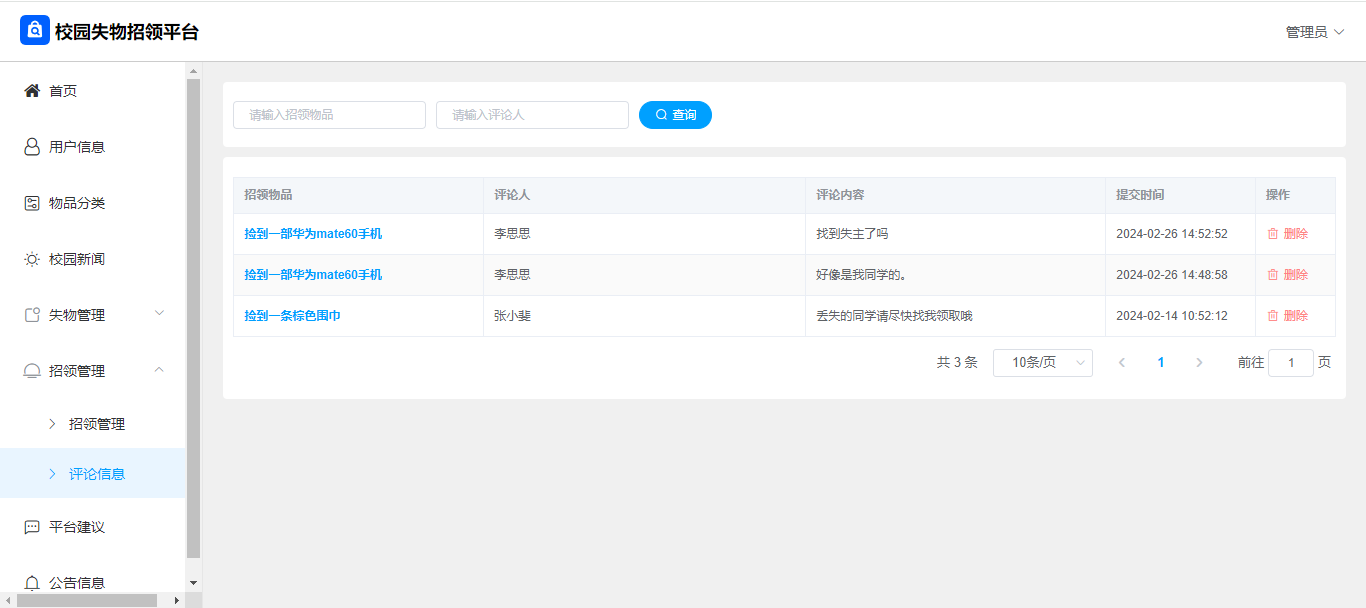Focus the 请输入招领物品 search field
1366x608 pixels.
click(329, 115)
